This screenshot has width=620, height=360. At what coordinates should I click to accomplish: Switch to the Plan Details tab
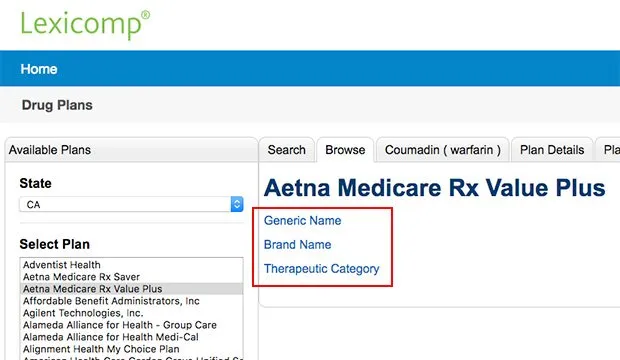coord(552,150)
